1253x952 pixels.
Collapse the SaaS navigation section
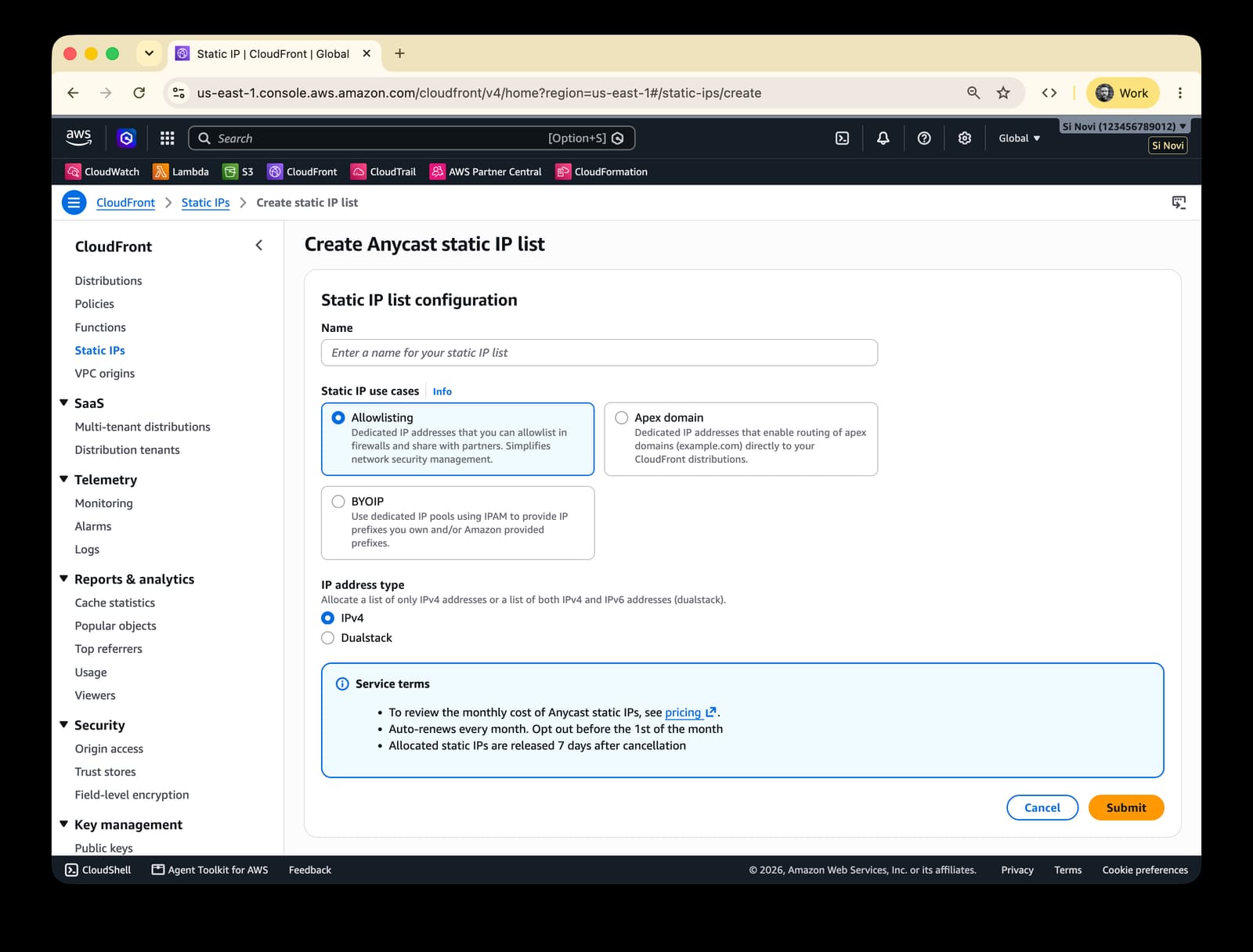click(x=64, y=403)
